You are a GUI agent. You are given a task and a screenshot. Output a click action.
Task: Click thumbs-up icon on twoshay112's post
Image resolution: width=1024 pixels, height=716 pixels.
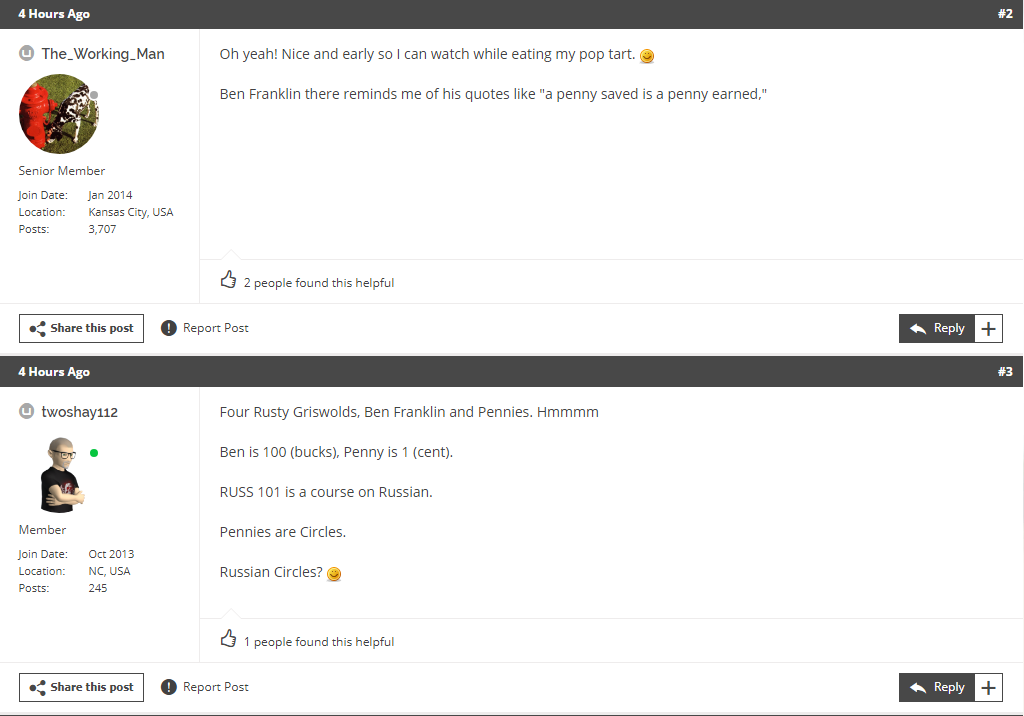228,638
